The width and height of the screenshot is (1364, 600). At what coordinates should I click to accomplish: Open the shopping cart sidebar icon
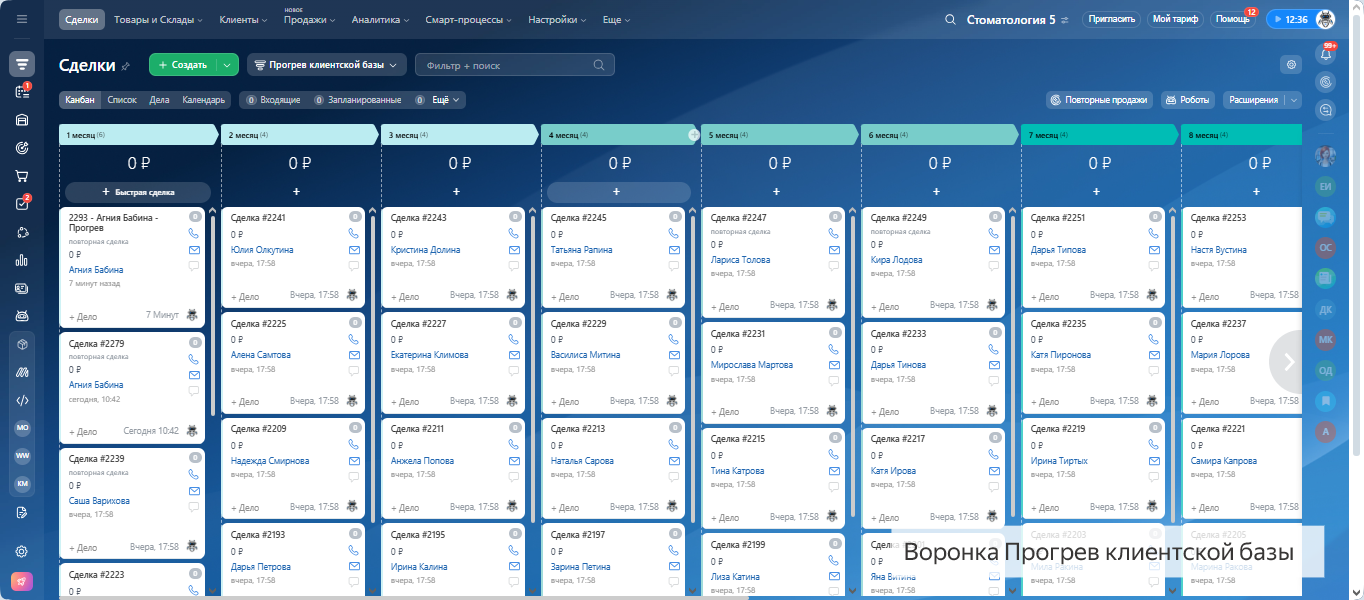pos(22,176)
